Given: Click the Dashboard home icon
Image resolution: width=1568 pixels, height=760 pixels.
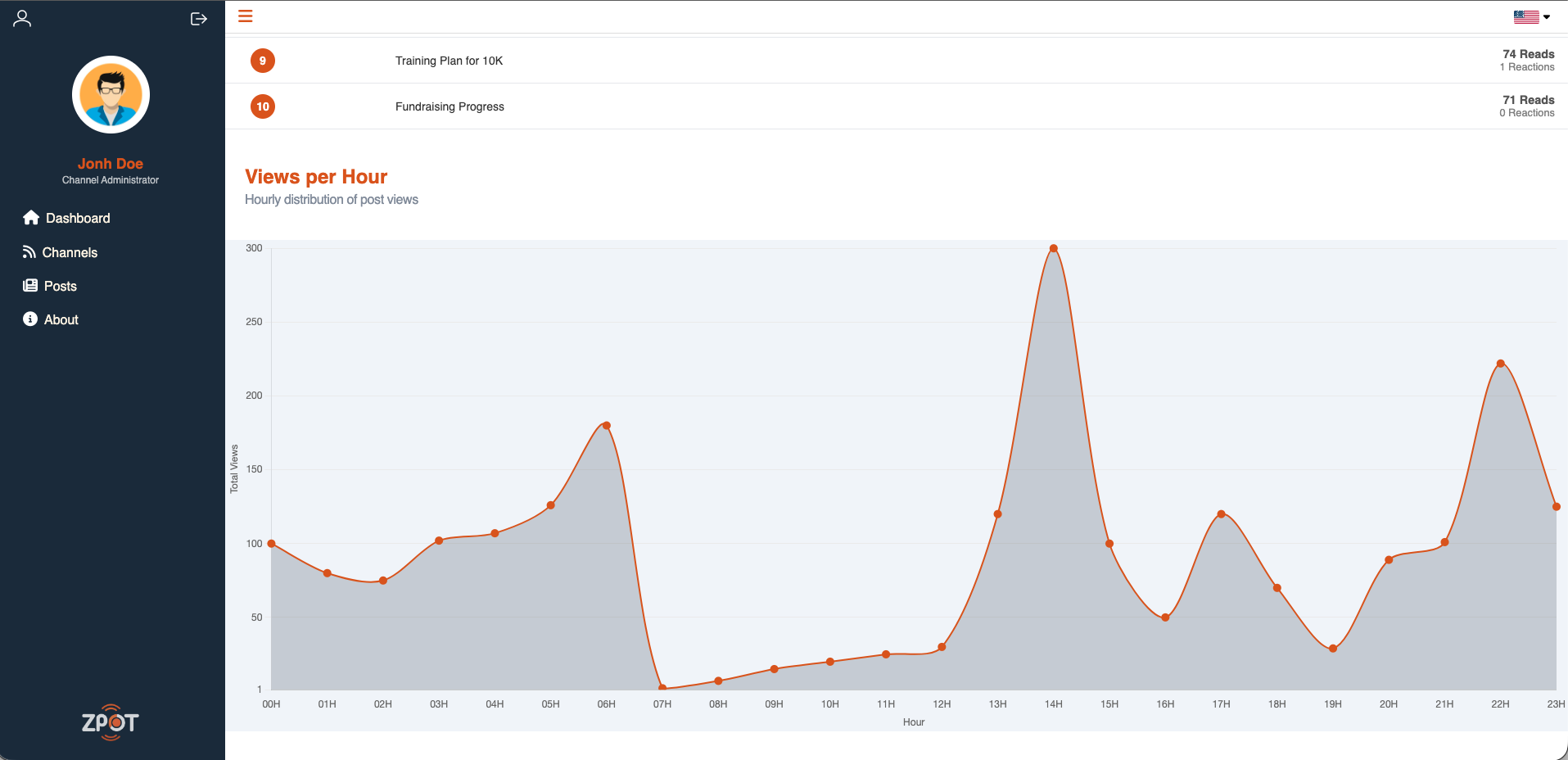Looking at the screenshot, I should (31, 218).
